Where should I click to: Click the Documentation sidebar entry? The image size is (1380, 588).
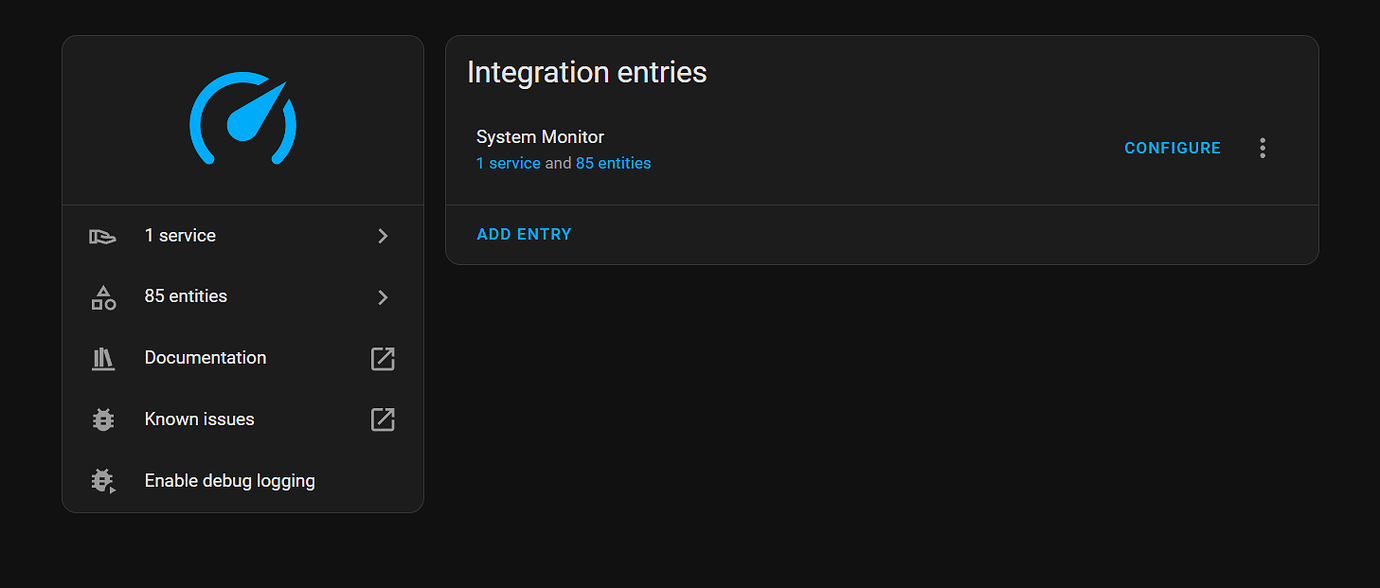(205, 357)
